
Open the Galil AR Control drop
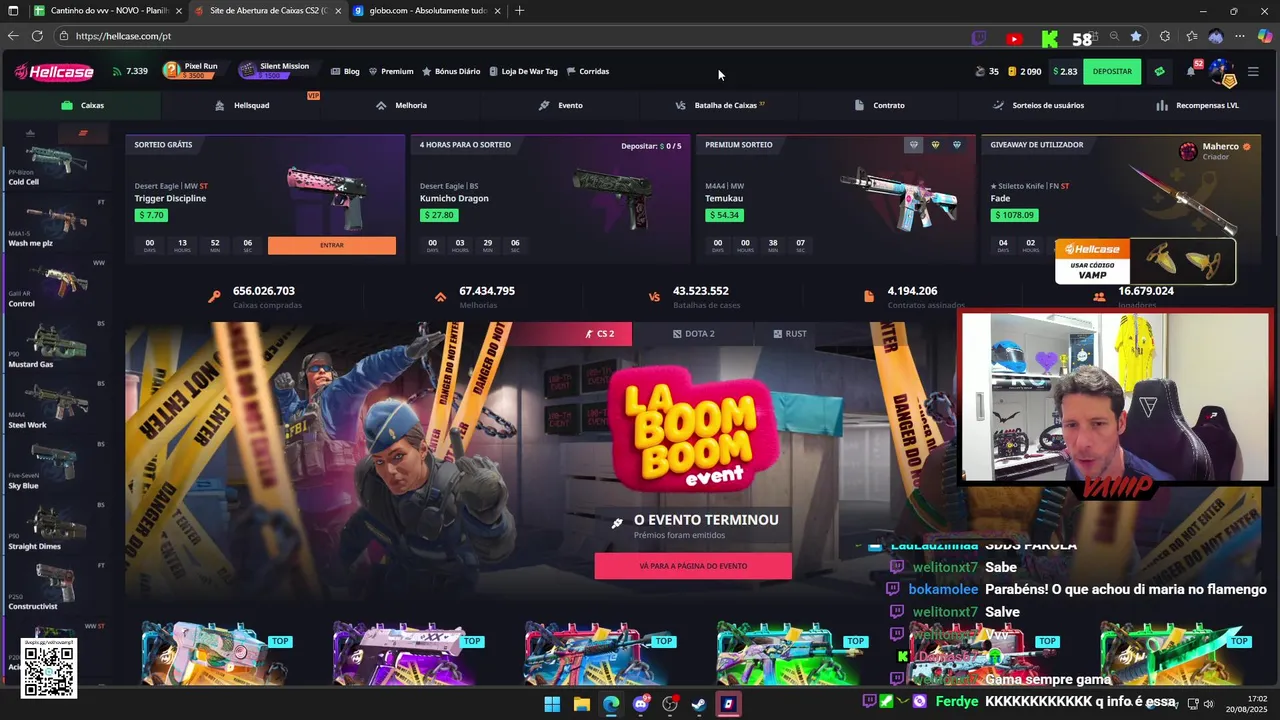coord(56,283)
